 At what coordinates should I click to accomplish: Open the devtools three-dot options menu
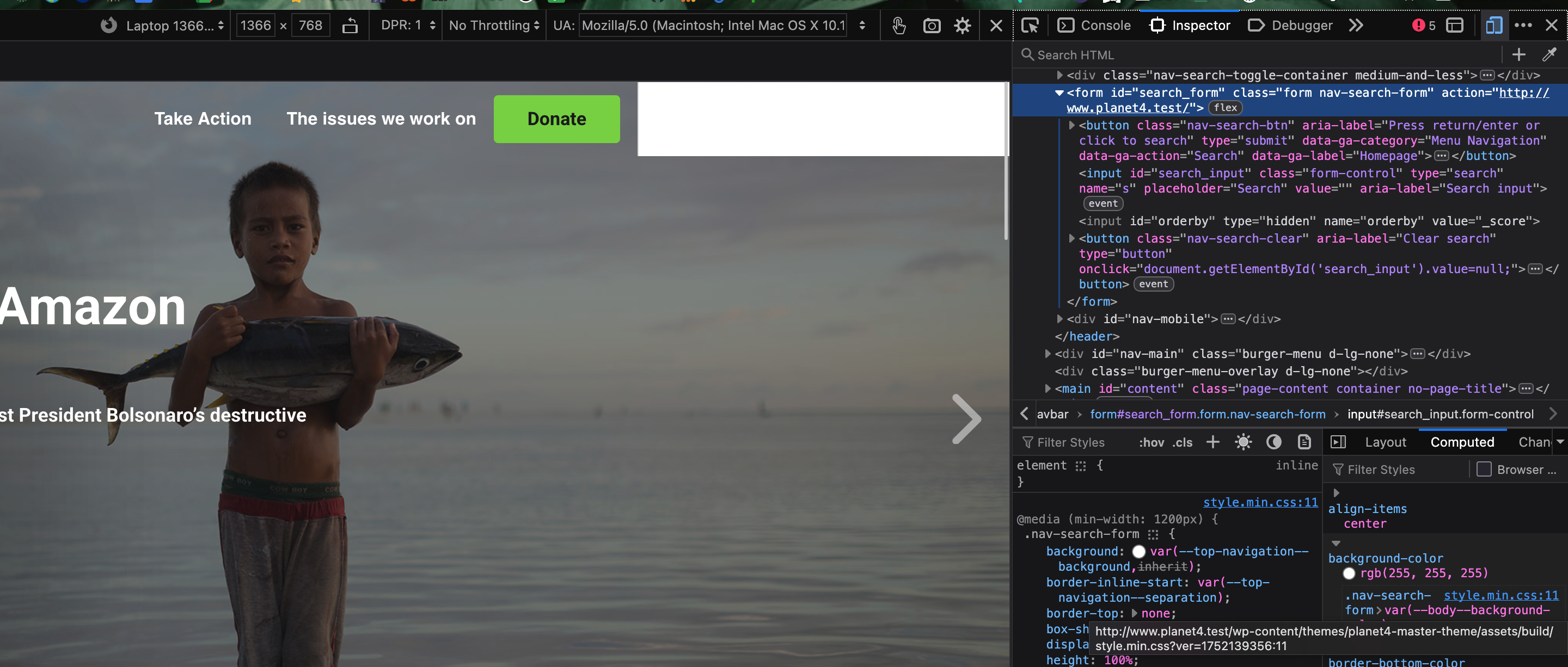[x=1523, y=26]
